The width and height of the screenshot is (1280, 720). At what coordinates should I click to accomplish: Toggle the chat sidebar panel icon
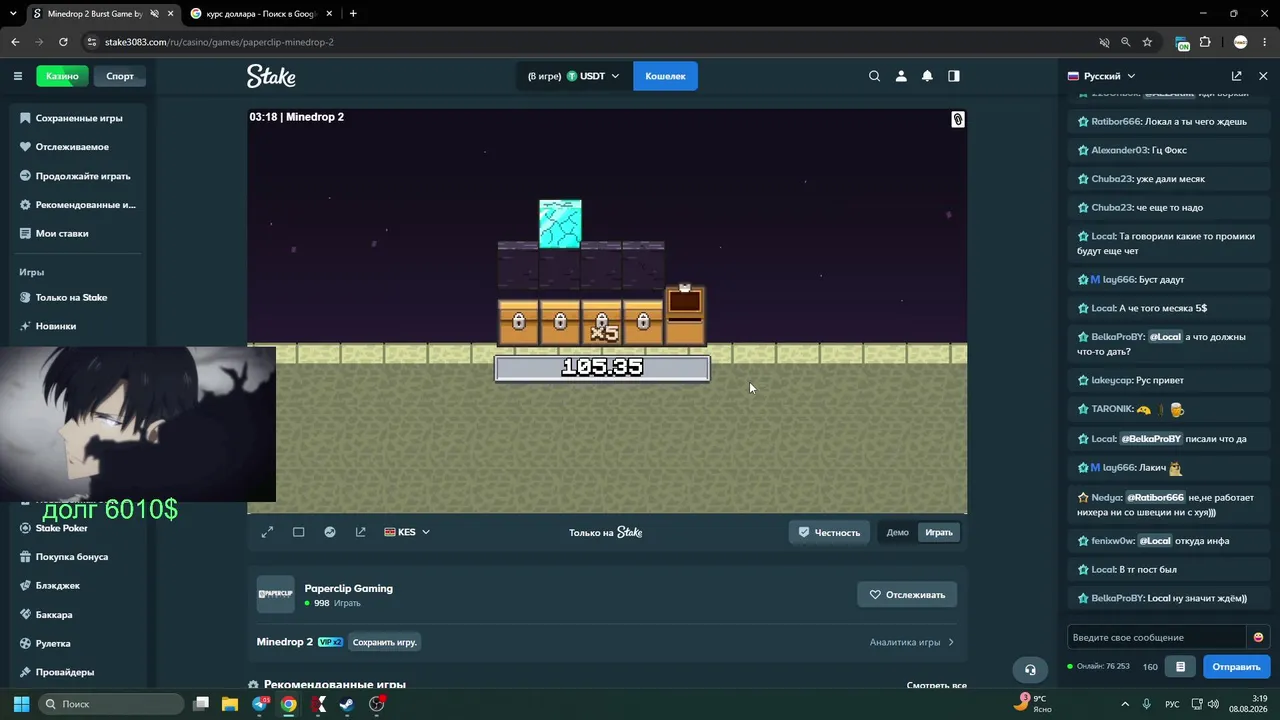(x=954, y=76)
